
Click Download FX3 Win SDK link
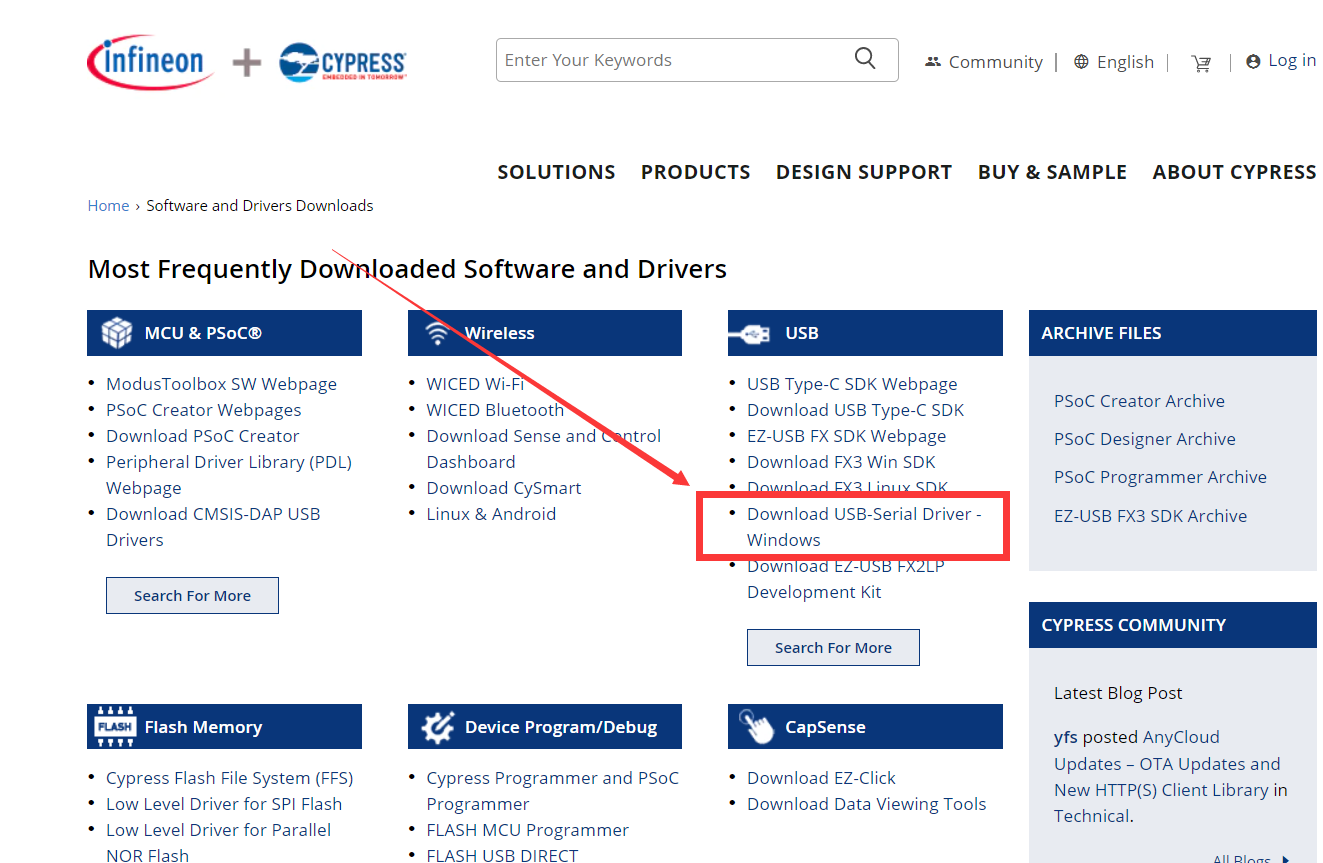coord(841,462)
